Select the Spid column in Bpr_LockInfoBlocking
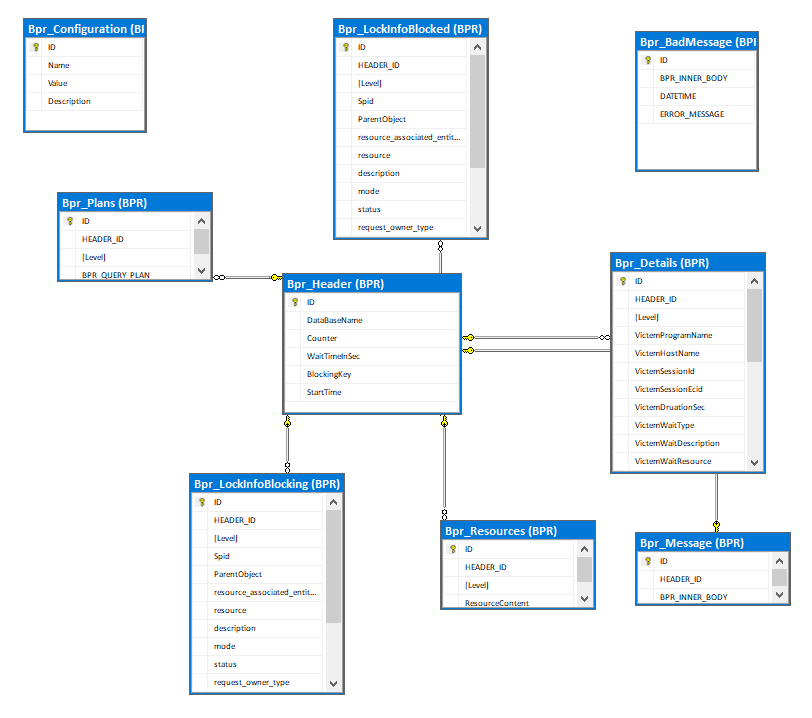The width and height of the screenshot is (812, 718). (x=258, y=556)
